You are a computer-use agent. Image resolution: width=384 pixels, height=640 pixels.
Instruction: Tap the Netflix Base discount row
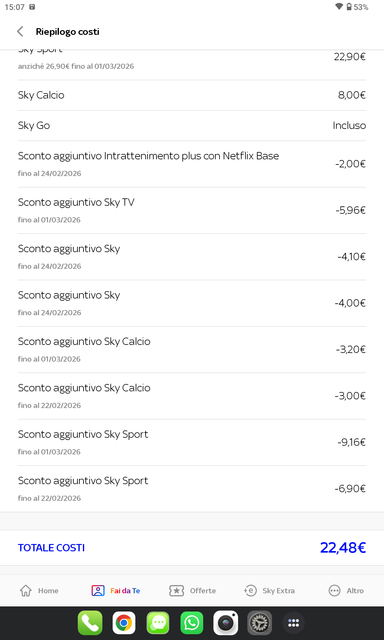tap(192, 164)
